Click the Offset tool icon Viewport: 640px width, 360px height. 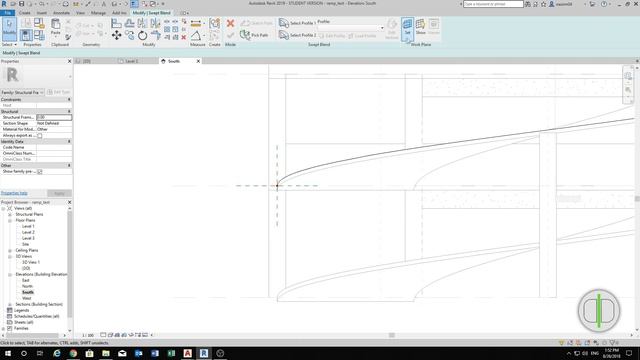coord(129,23)
